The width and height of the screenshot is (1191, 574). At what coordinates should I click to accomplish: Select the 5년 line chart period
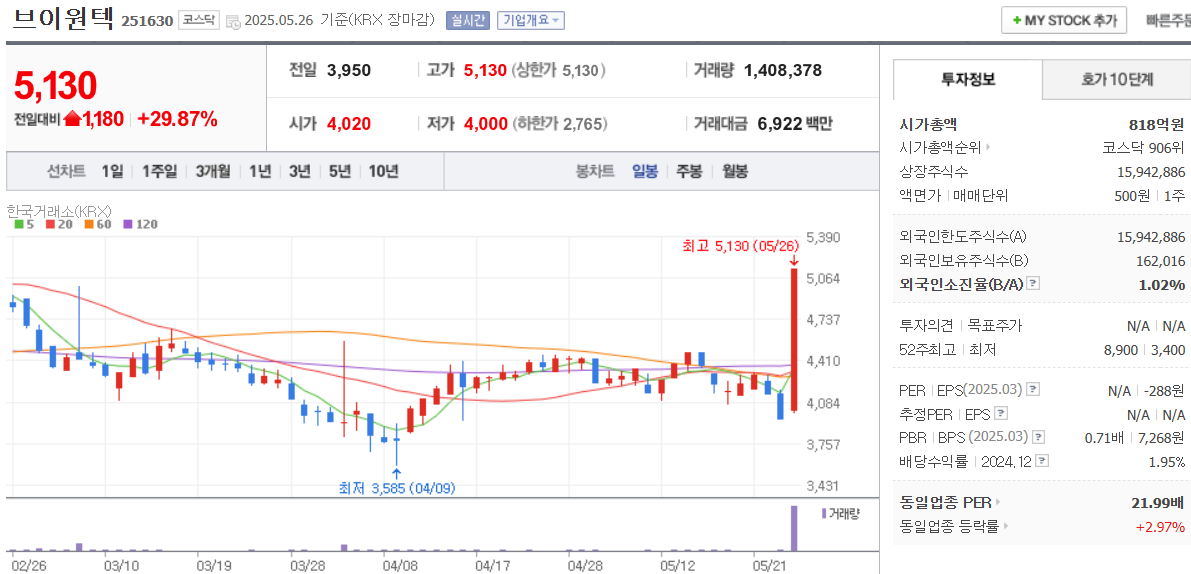pos(340,172)
